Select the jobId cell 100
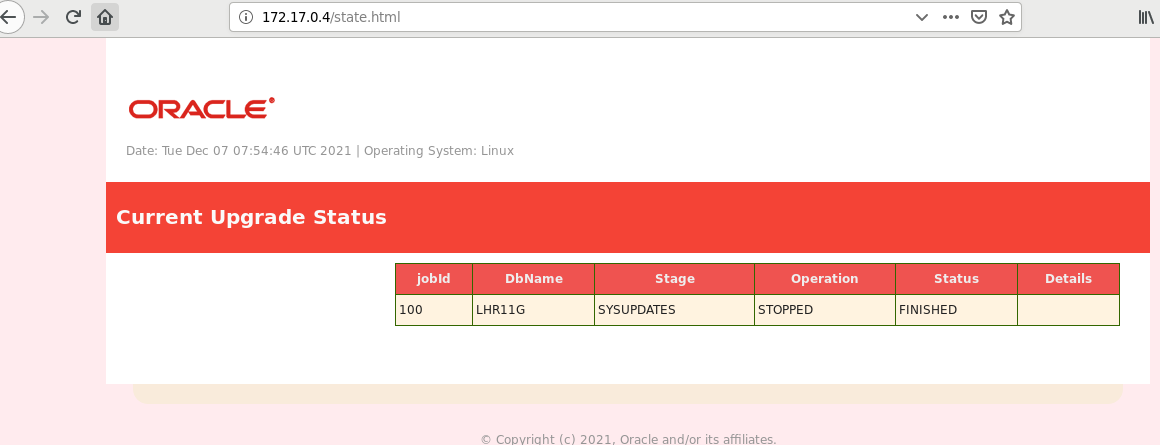The height and width of the screenshot is (445, 1160). 434,310
